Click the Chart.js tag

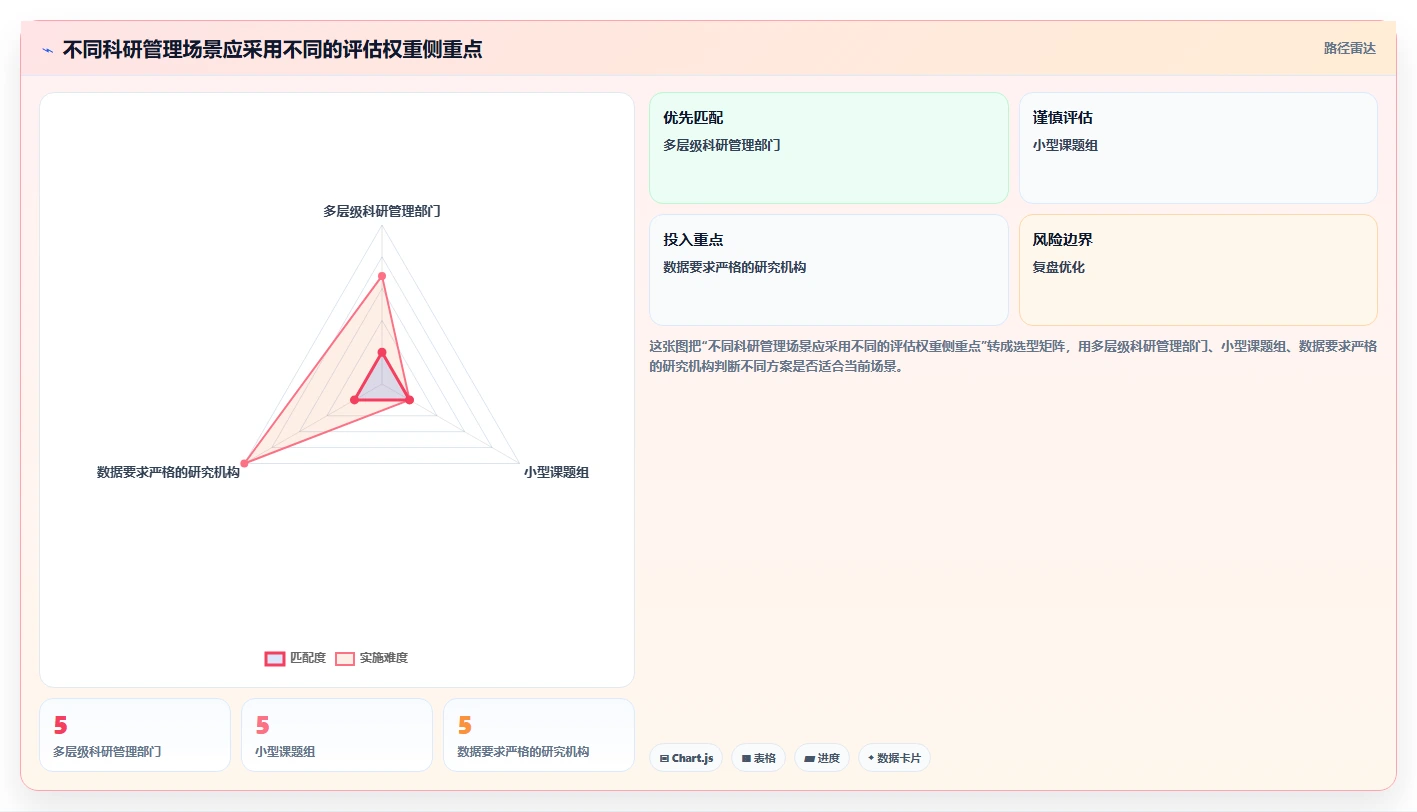click(686, 758)
